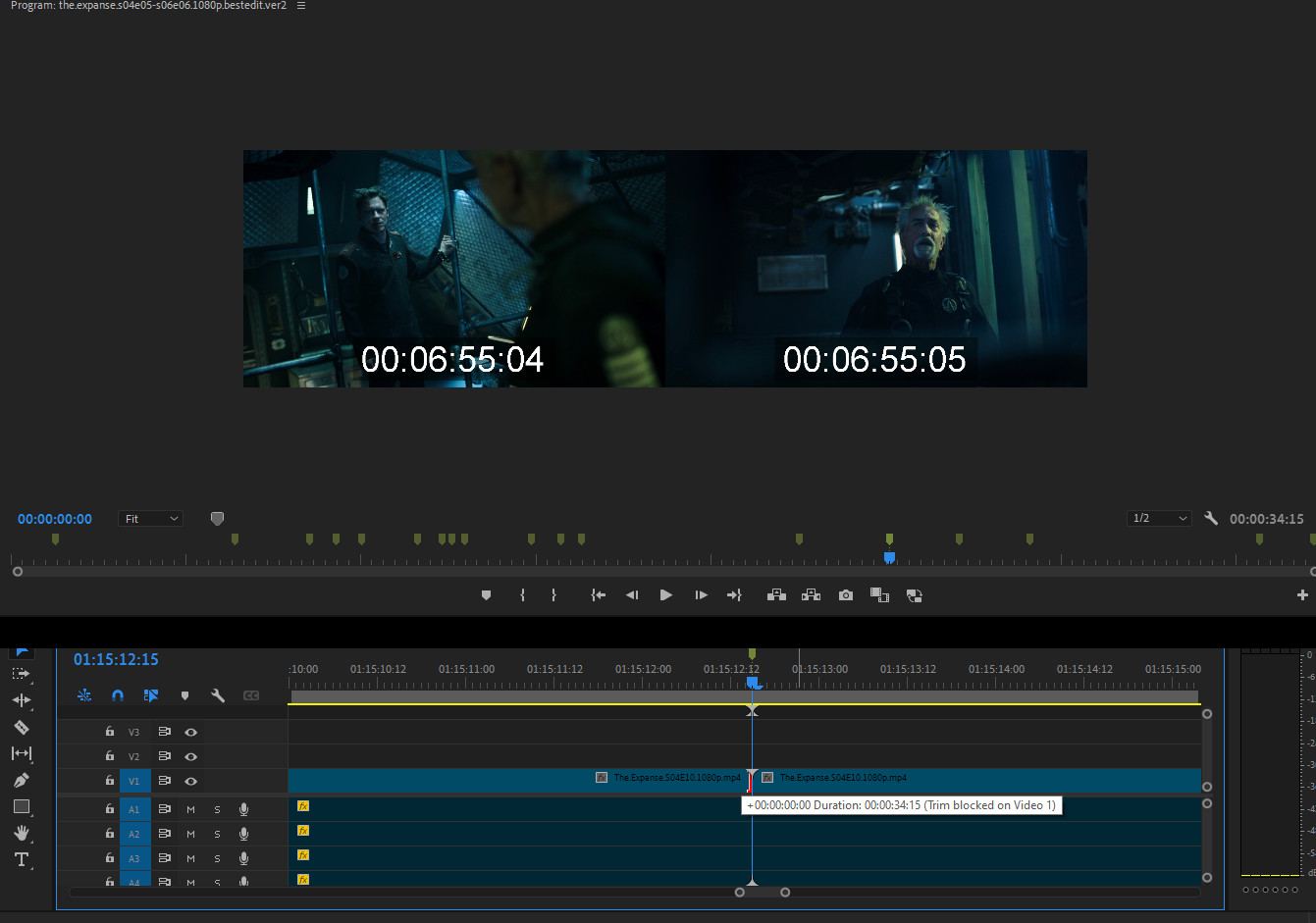Mute audio track A1
The width and height of the screenshot is (1316, 923).
(190, 809)
